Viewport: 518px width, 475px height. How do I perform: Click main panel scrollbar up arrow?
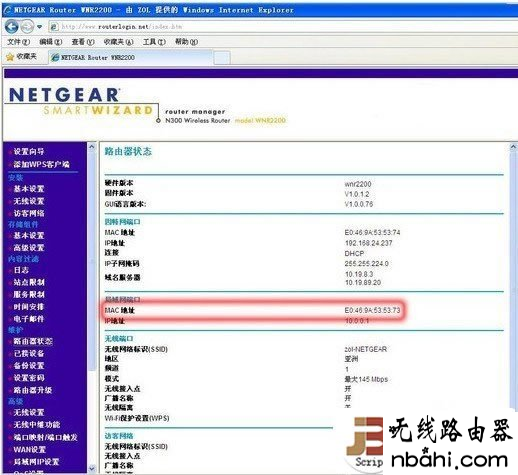[513, 147]
